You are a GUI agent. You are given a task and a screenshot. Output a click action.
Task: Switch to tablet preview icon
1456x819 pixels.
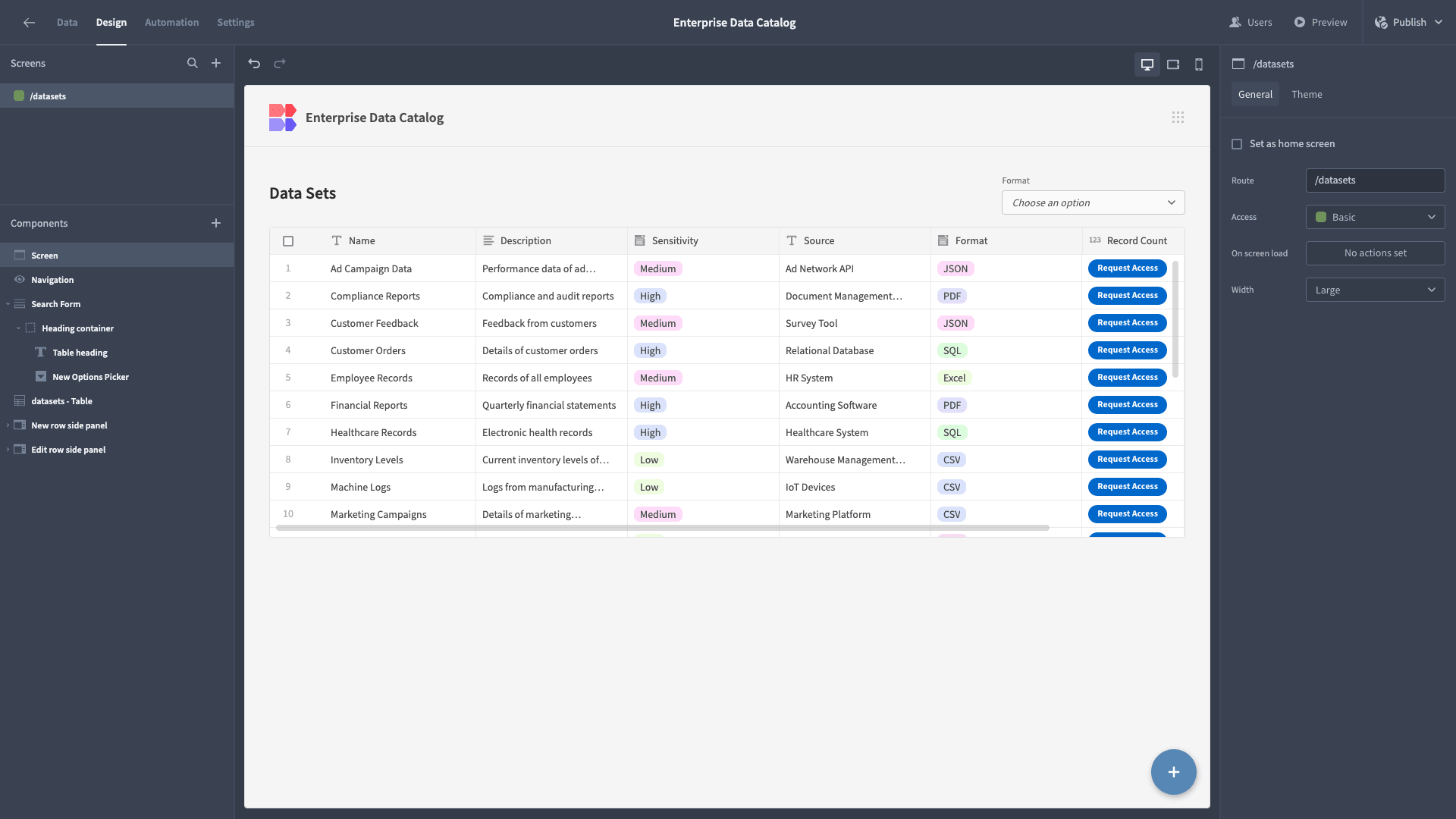pos(1173,64)
